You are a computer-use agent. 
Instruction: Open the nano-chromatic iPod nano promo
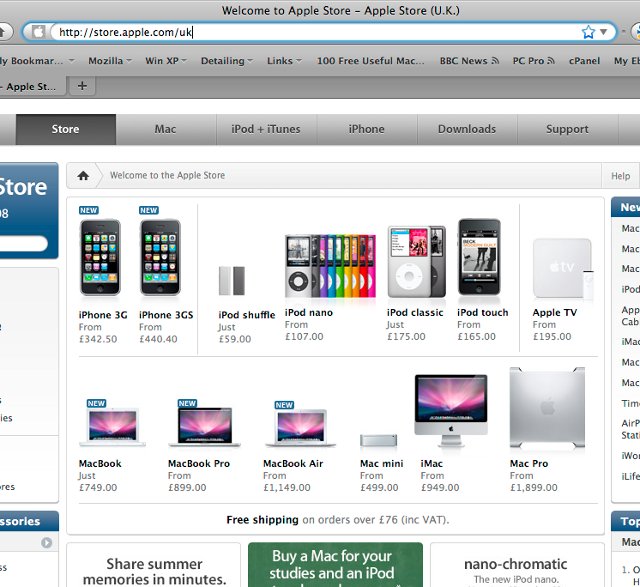(x=517, y=565)
